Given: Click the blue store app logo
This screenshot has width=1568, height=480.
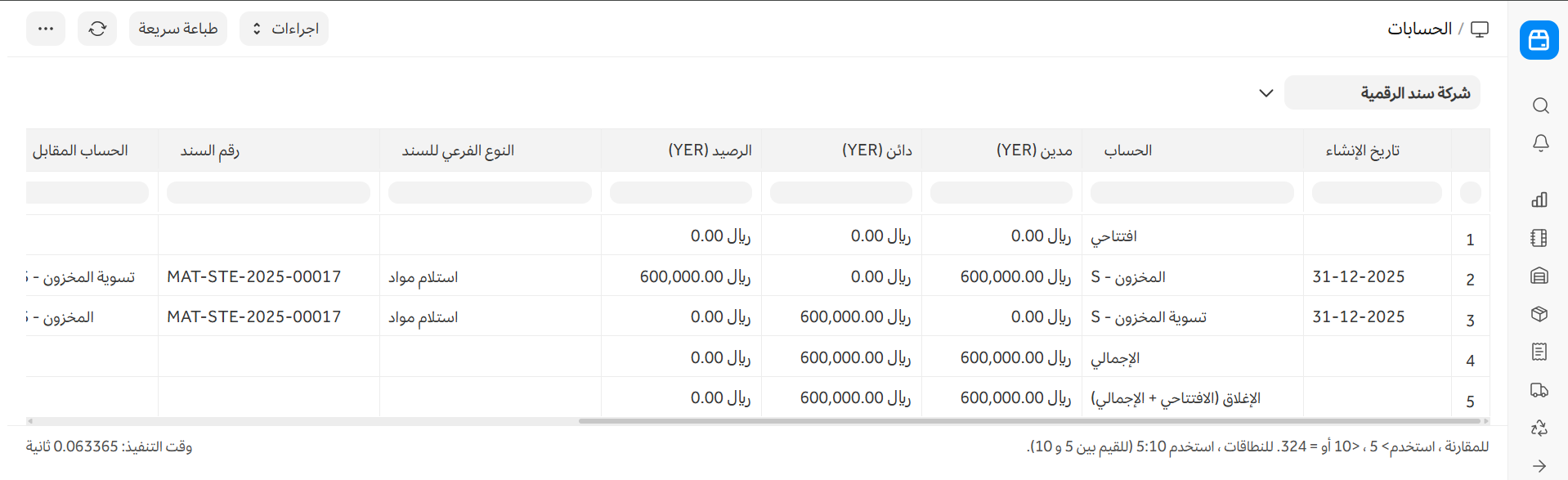Looking at the screenshot, I should (1539, 40).
